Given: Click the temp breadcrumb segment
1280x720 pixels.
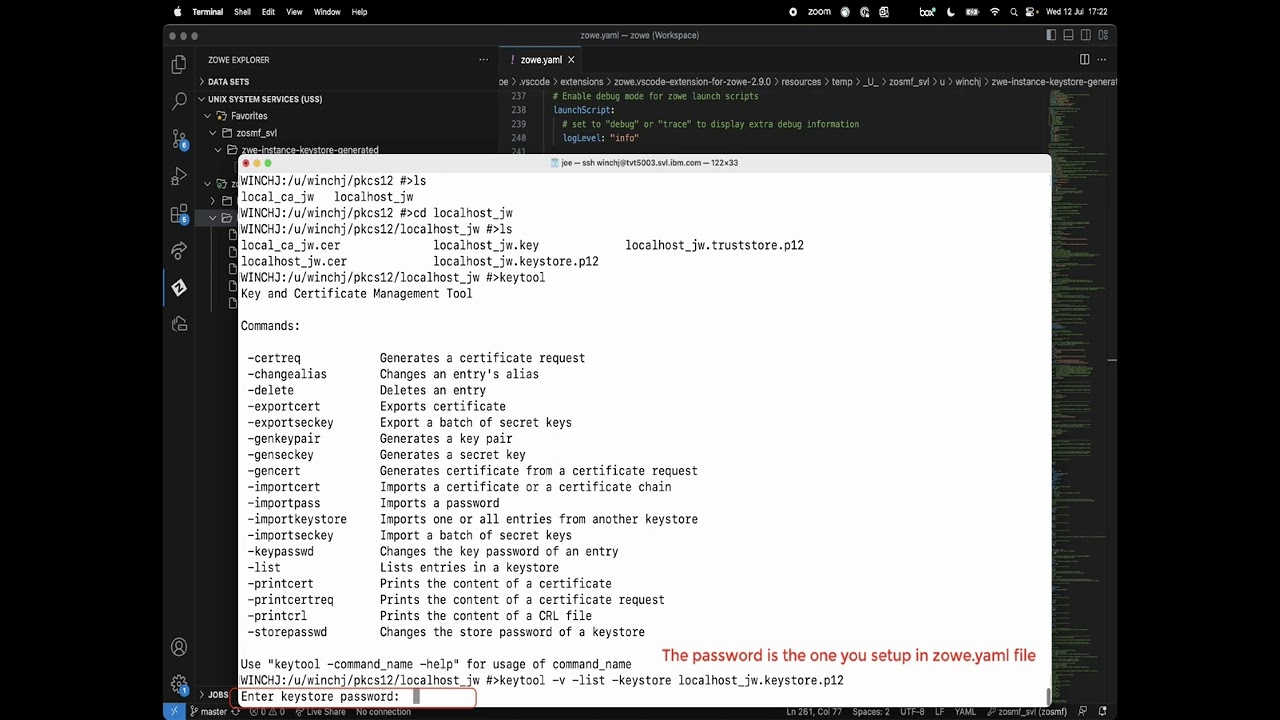Looking at the screenshot, I should click(842, 82).
